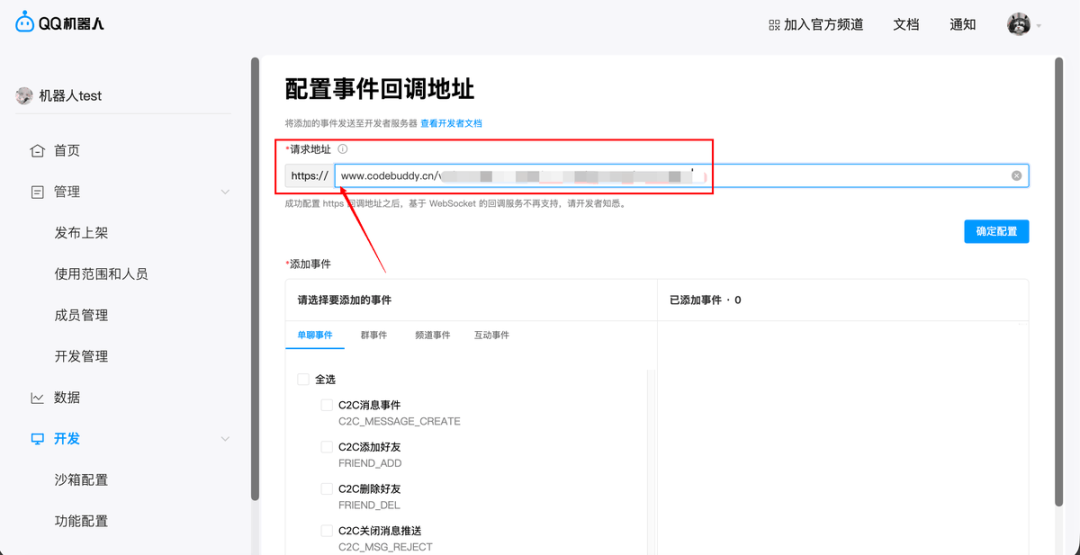This screenshot has height=555, width=1080.
Task: Check the C2C消息事件 checkbox
Action: coord(326,405)
